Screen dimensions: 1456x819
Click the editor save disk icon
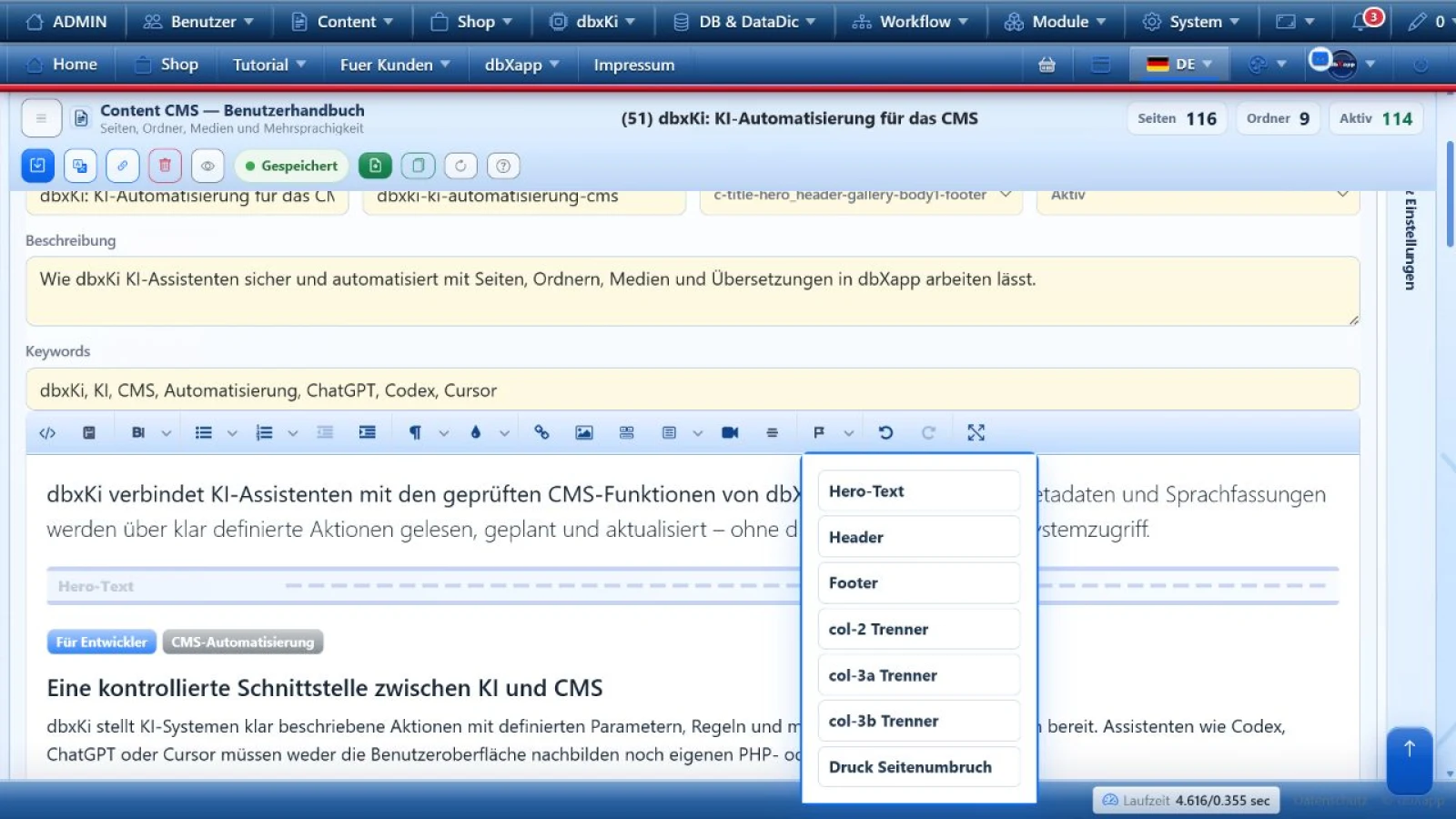coord(89,433)
